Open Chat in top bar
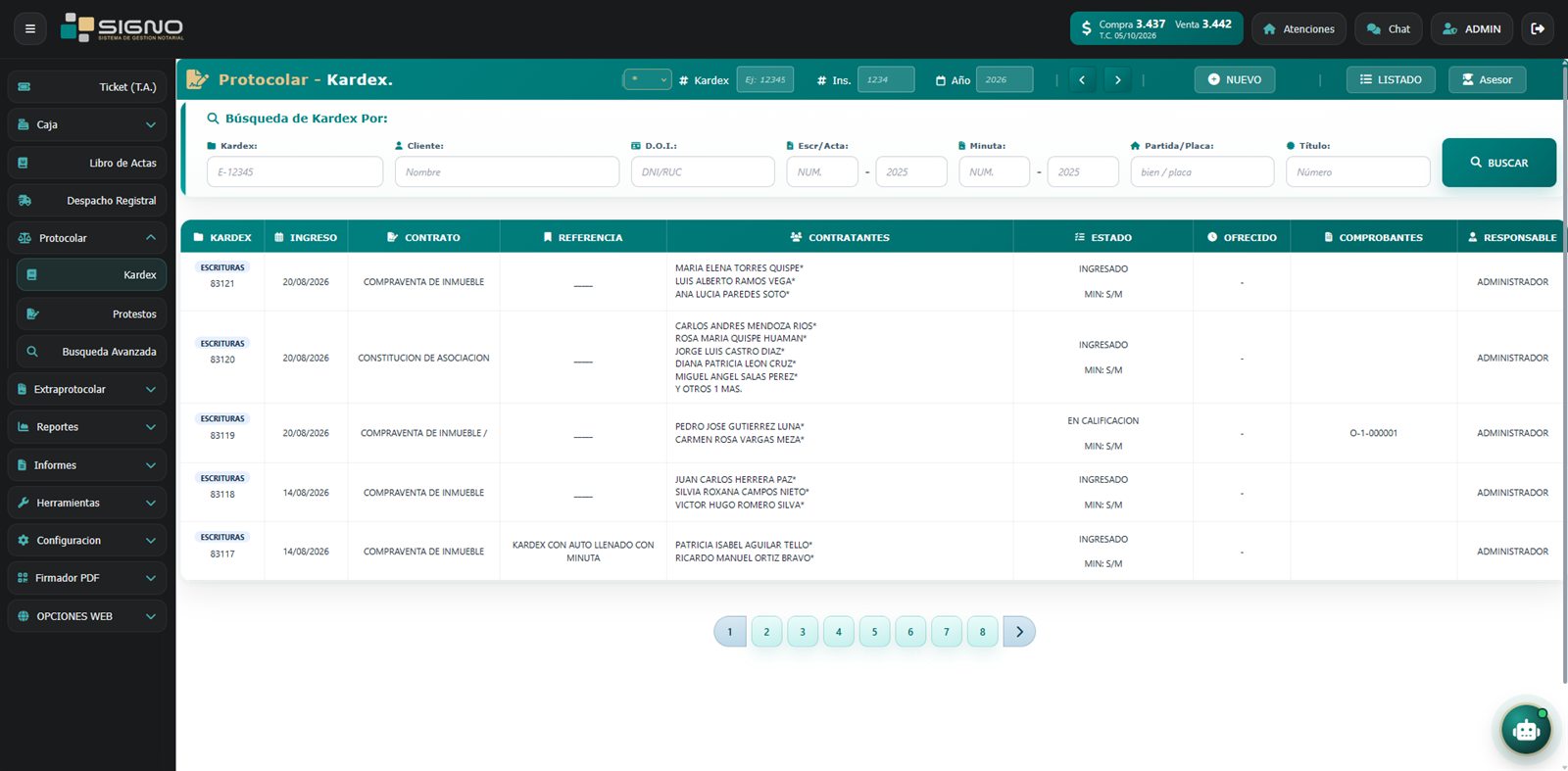Image resolution: width=1568 pixels, height=771 pixels. point(1389,28)
